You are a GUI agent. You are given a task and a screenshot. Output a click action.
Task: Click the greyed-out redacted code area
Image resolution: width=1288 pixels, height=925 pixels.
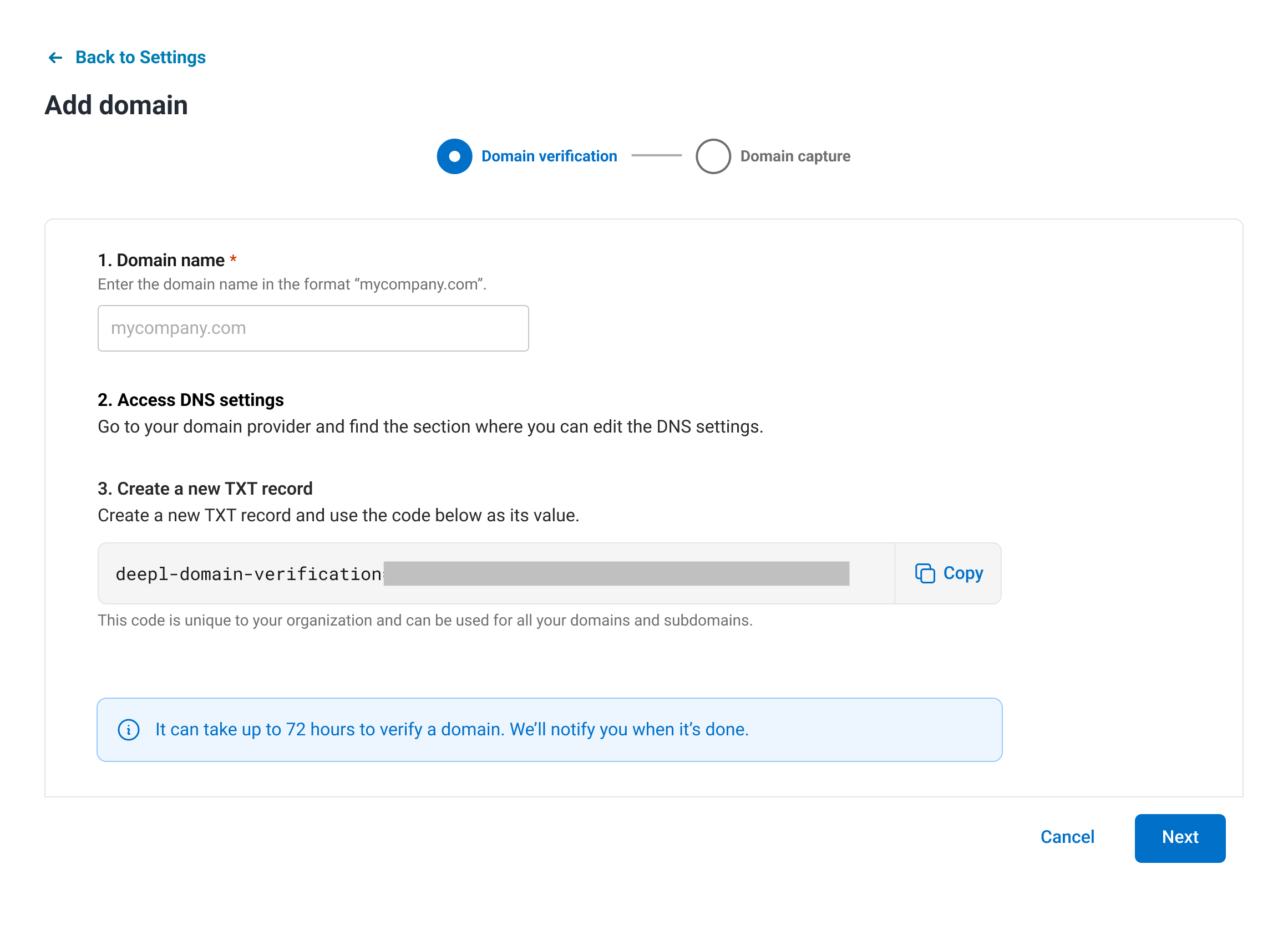[616, 573]
